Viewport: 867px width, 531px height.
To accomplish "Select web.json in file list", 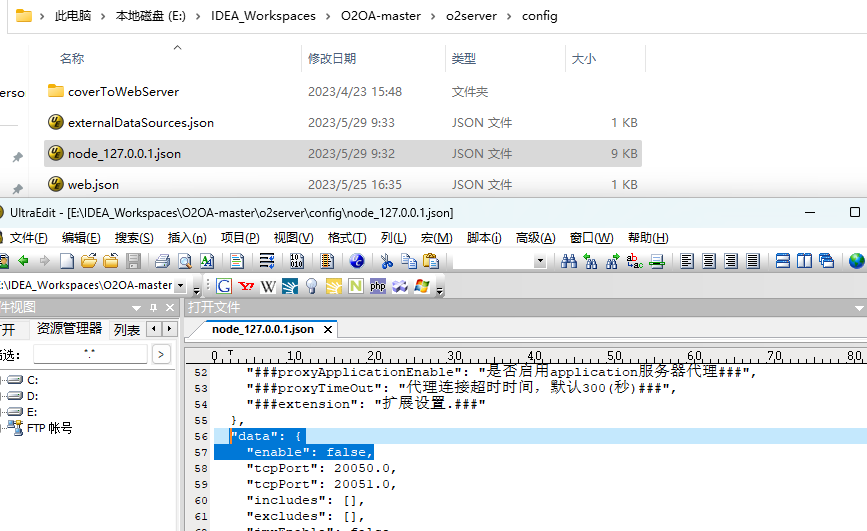I will point(93,185).
